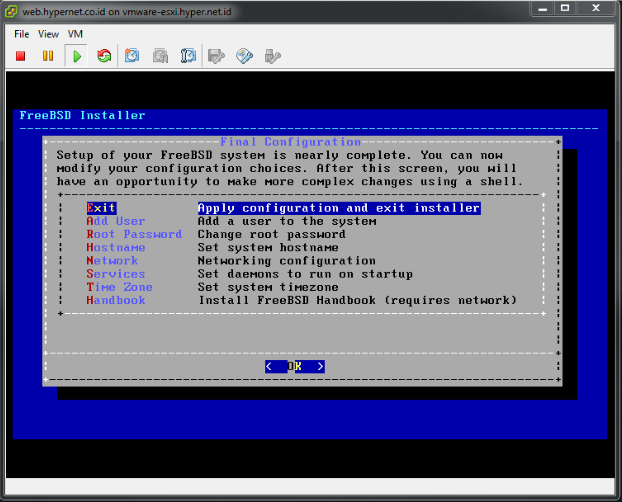622x502 pixels.
Task: Close the VMware console window
Action: pyautogui.click(x=596, y=8)
